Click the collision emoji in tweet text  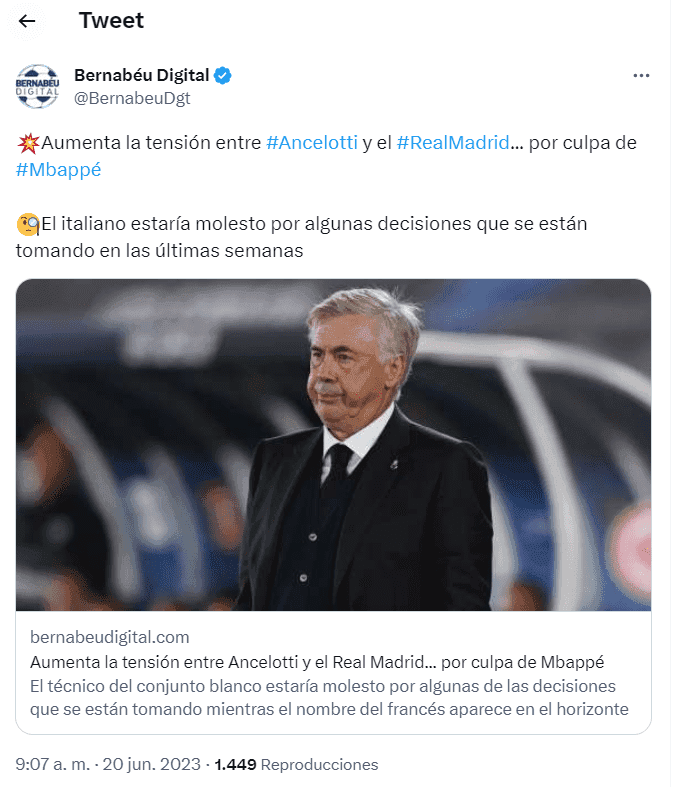28,144
